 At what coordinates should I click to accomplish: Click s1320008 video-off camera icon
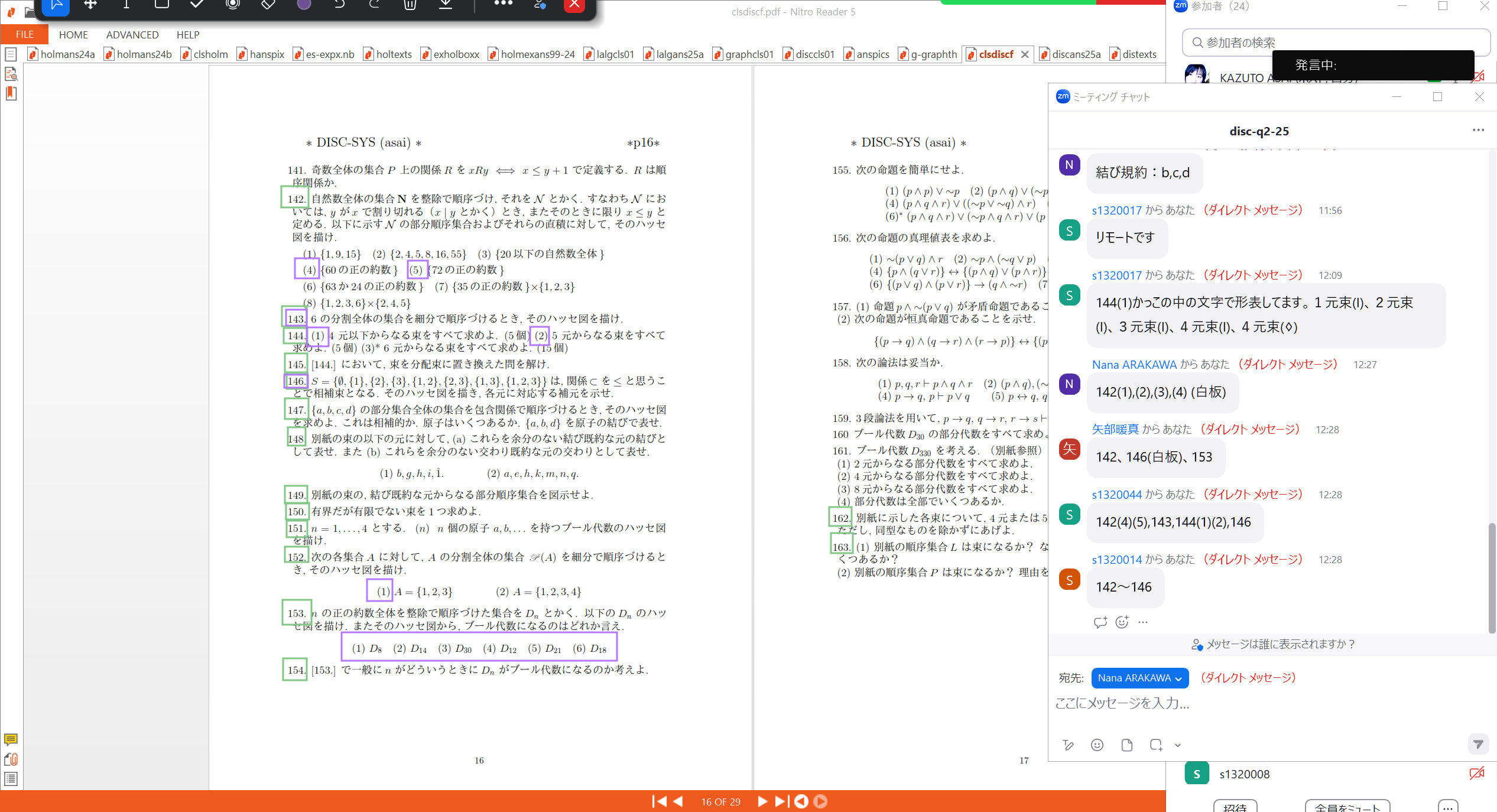(1477, 774)
